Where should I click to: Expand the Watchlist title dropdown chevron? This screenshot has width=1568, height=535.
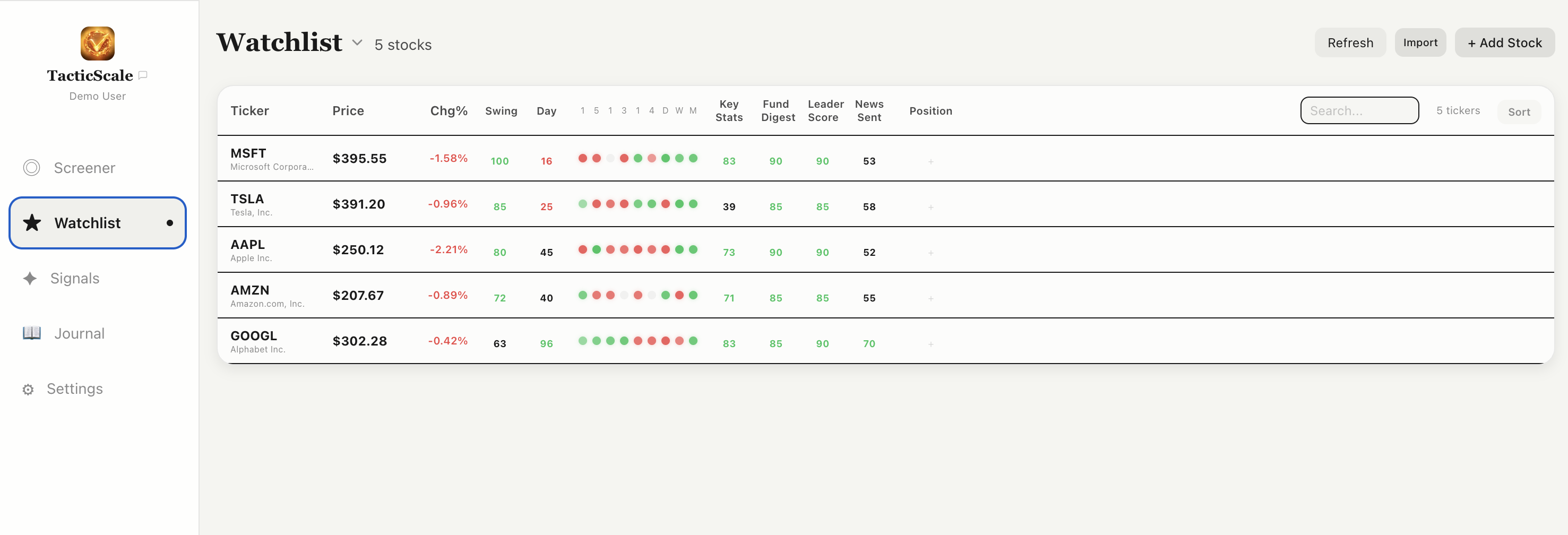357,42
